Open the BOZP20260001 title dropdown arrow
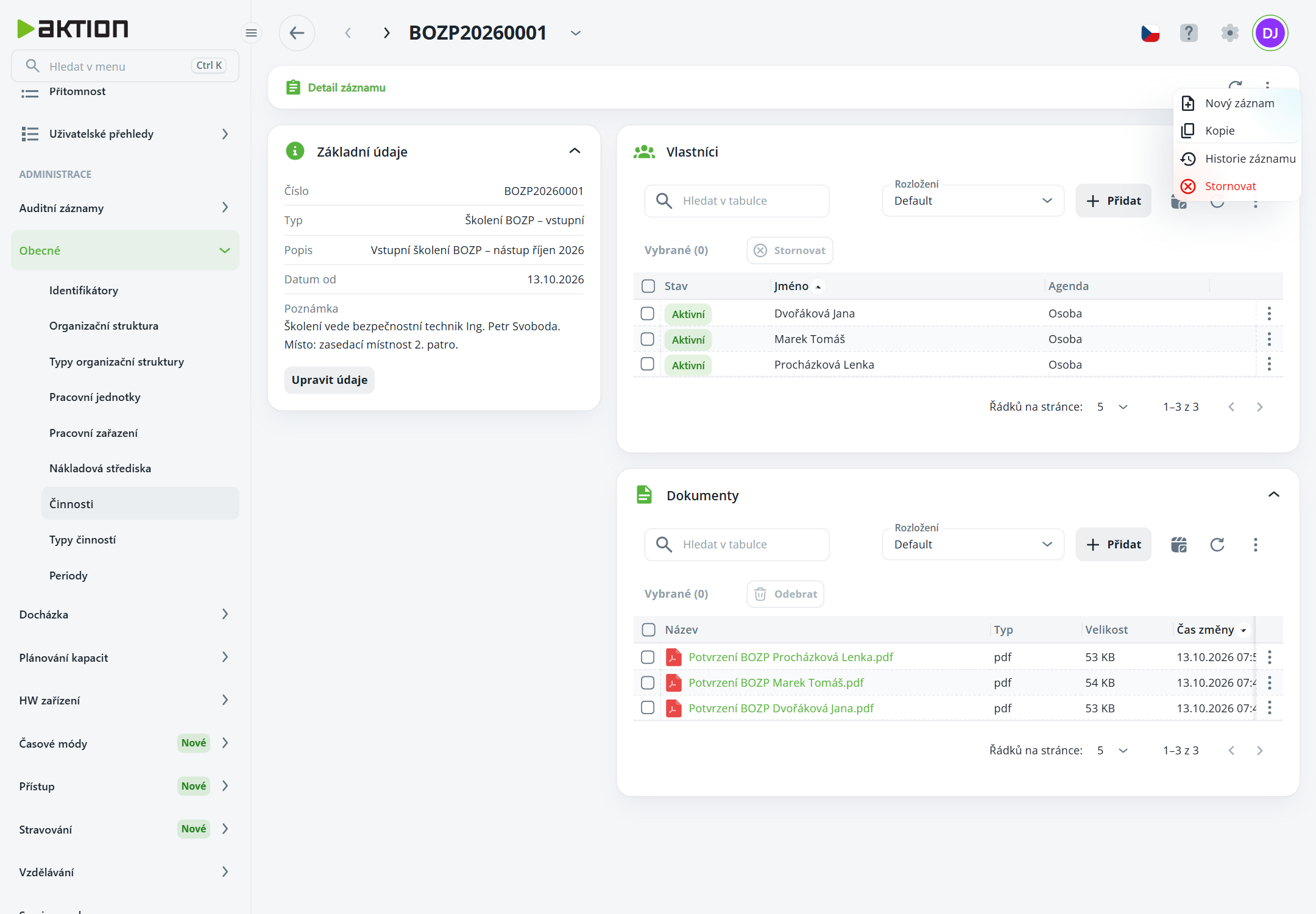 tap(576, 33)
